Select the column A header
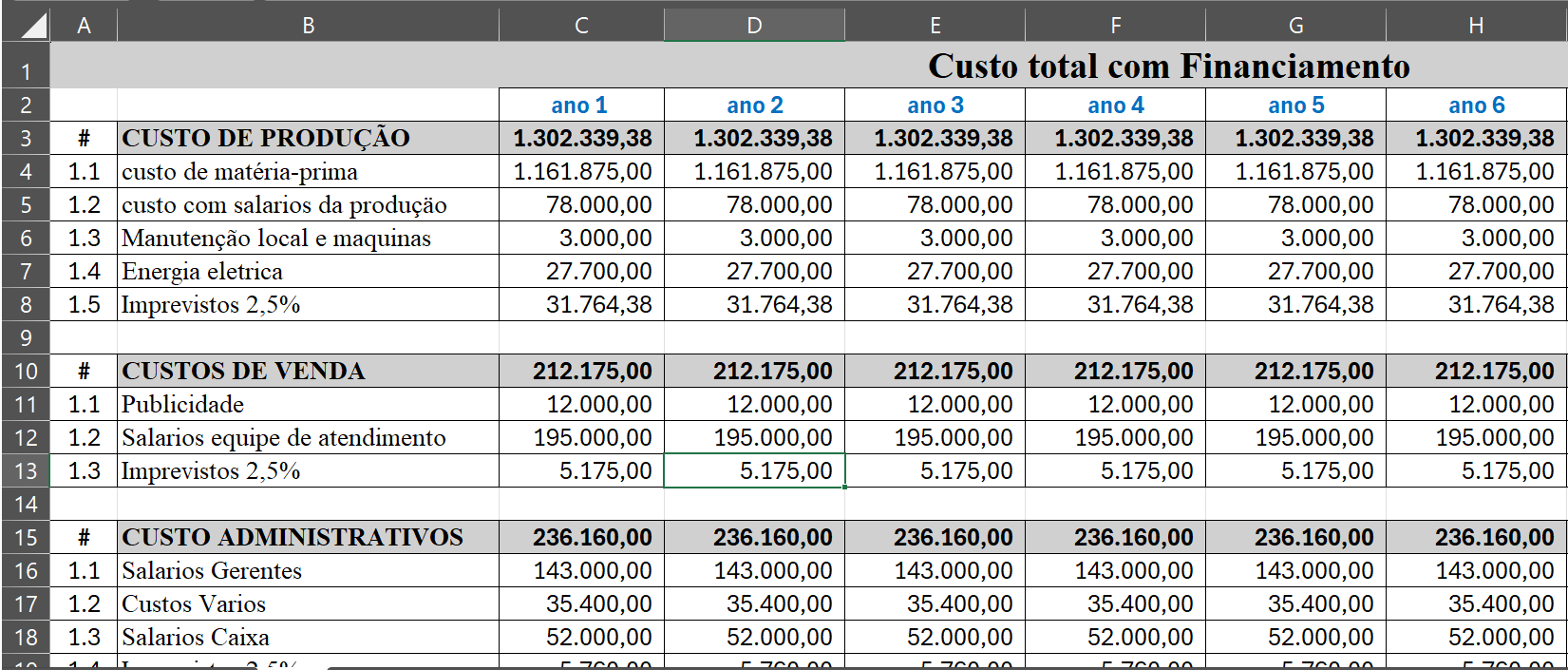Screen dimensions: 1568x670 tap(84, 26)
